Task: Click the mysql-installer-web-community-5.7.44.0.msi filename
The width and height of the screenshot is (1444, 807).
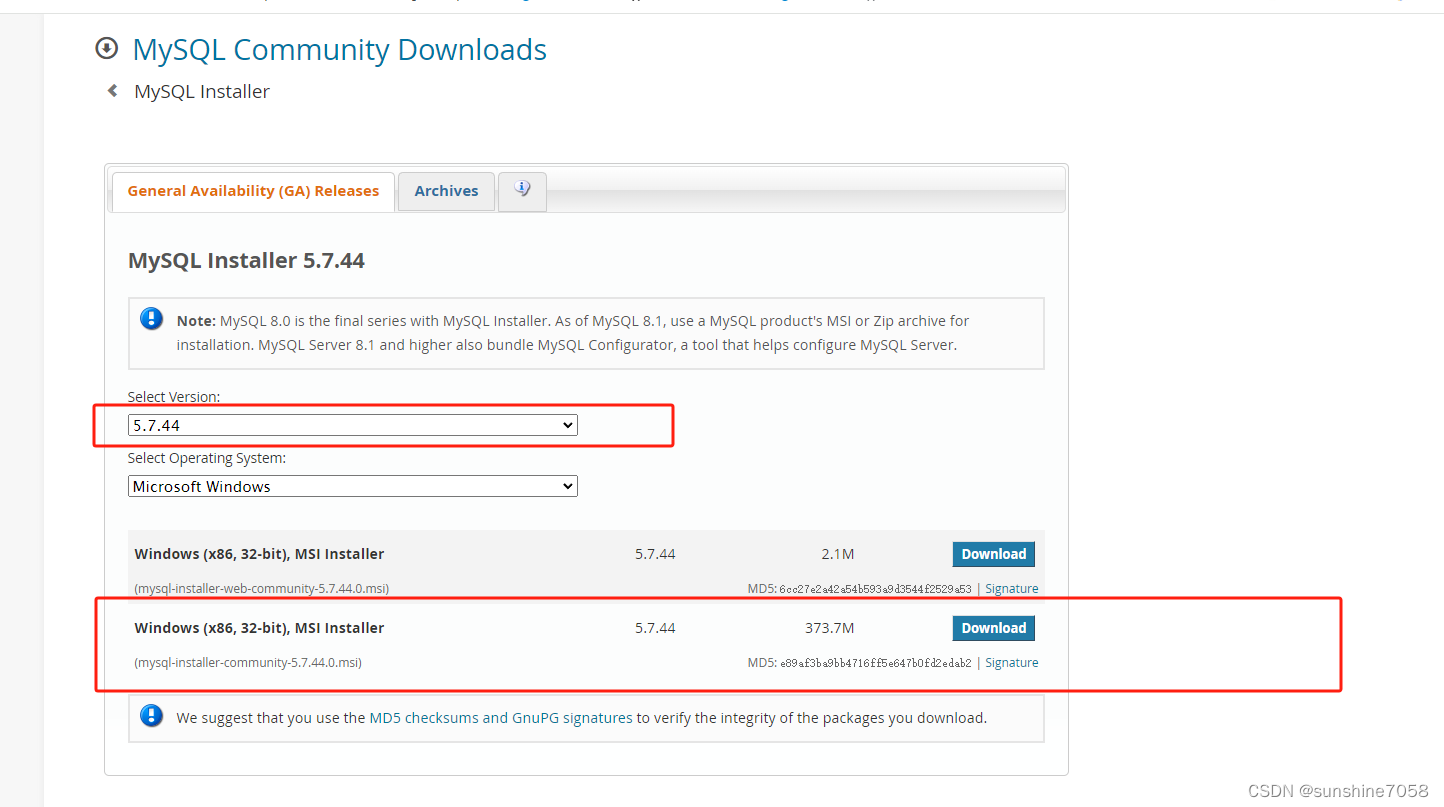Action: [x=262, y=588]
